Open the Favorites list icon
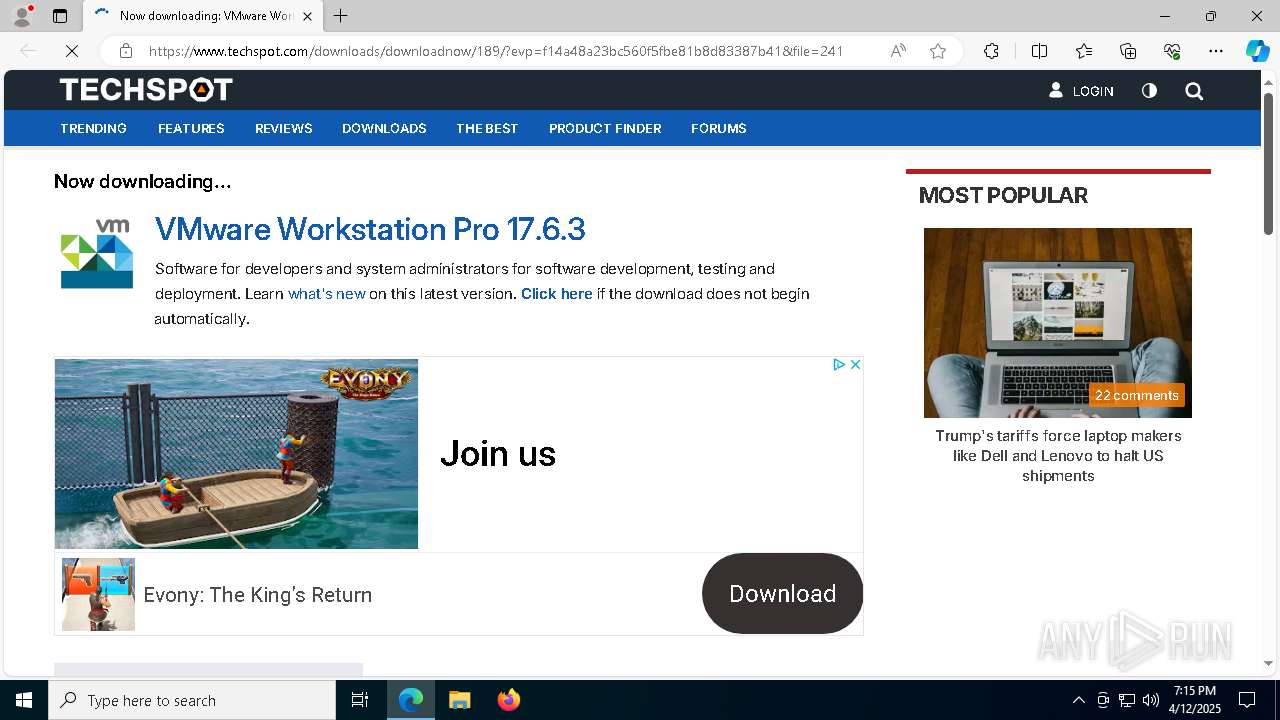Image resolution: width=1280 pixels, height=720 pixels. click(1084, 51)
